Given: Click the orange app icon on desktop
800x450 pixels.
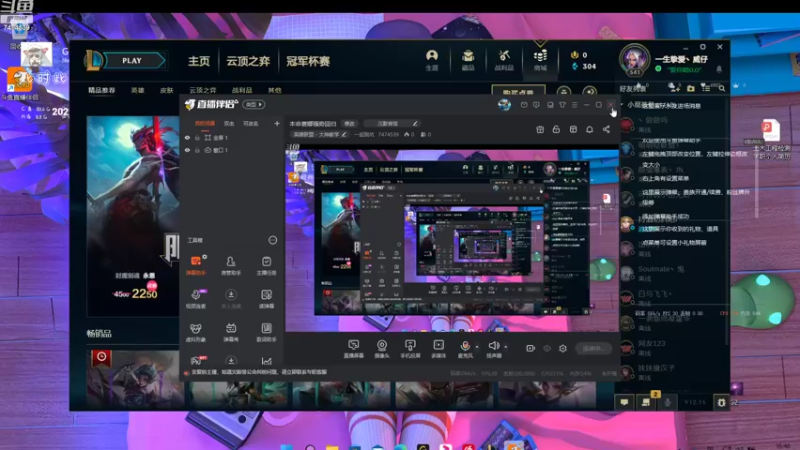Looking at the screenshot, I should (19, 80).
